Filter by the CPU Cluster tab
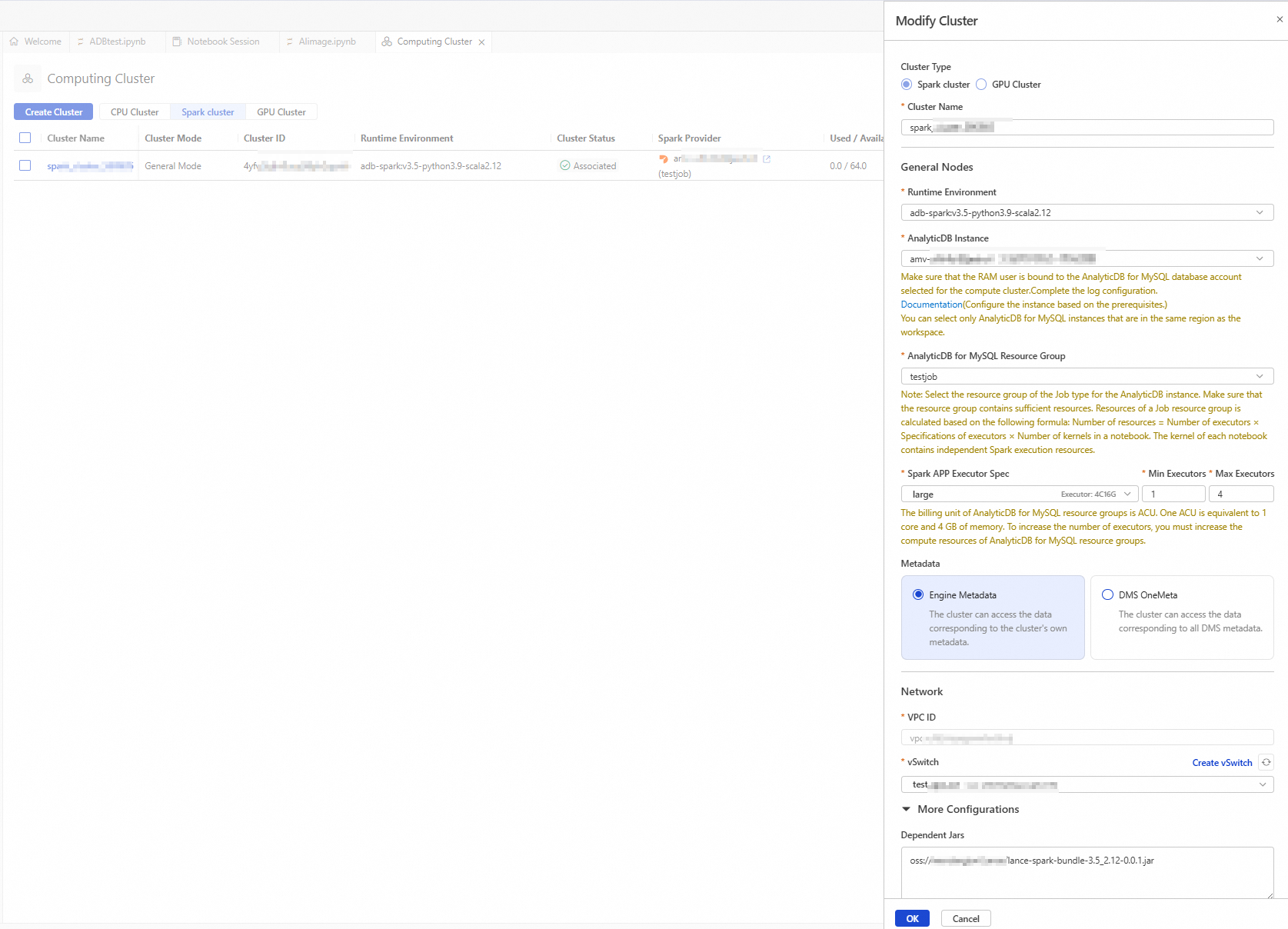The width and height of the screenshot is (1288, 929). click(x=135, y=112)
